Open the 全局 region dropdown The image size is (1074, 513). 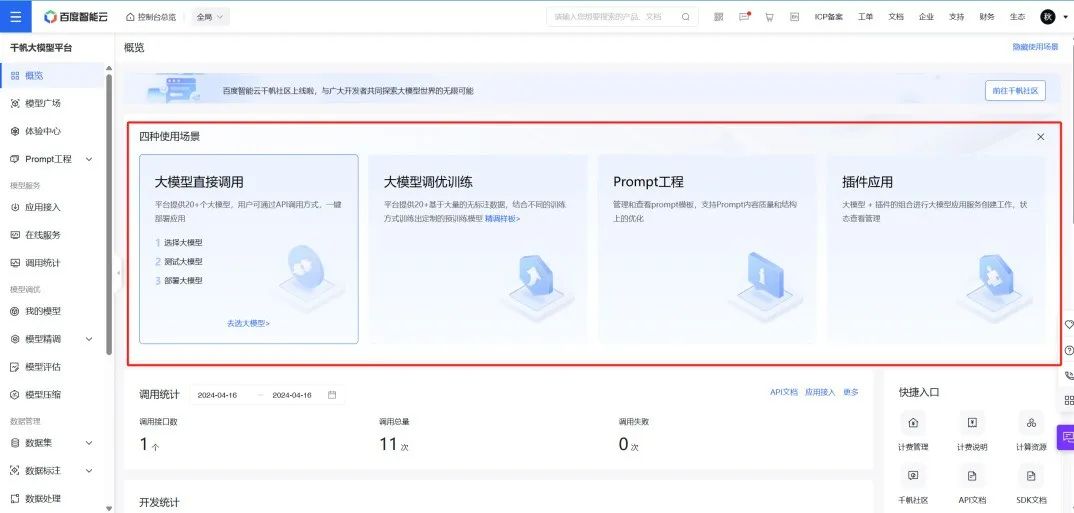point(210,17)
